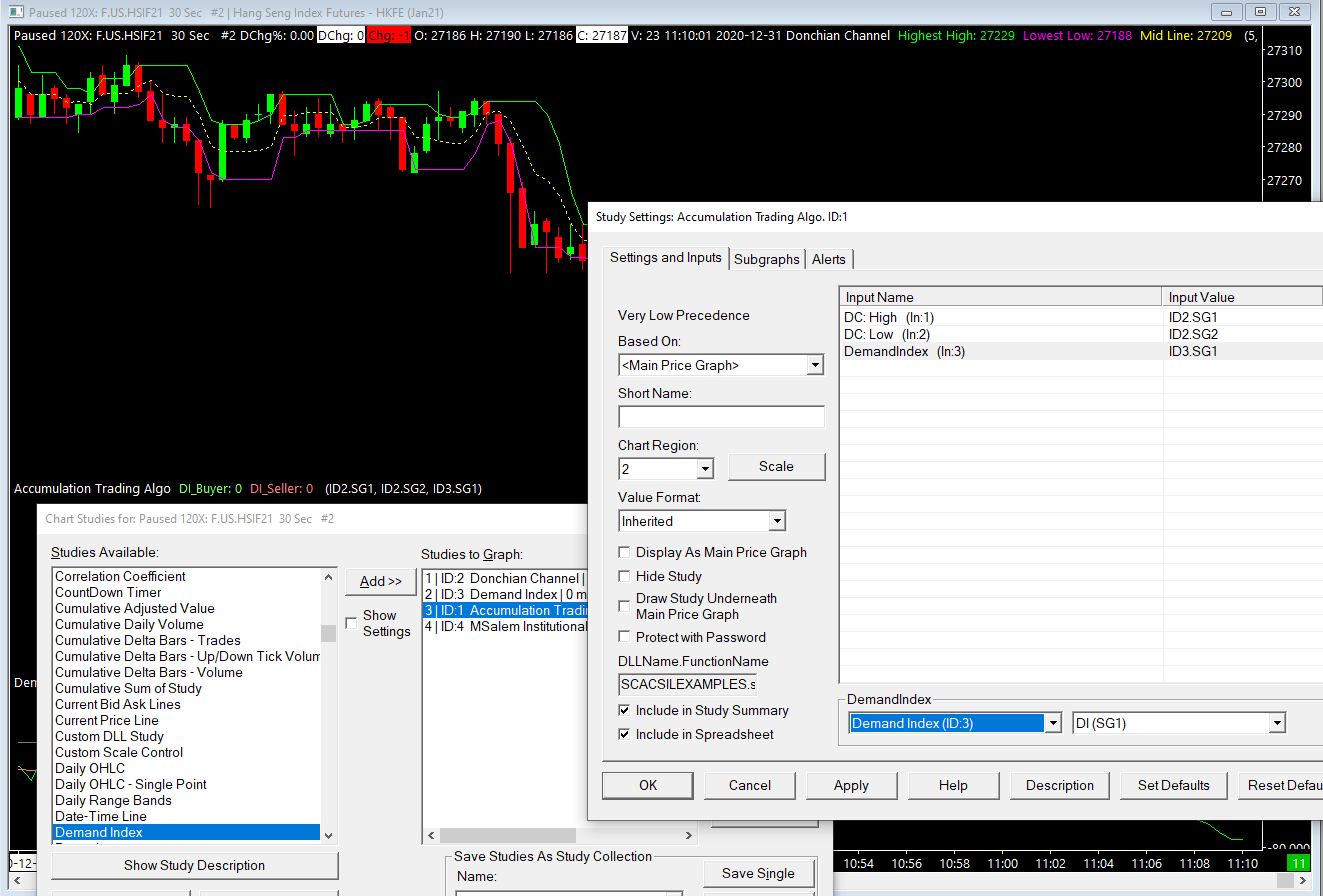
Task: Click Studies Available scrollbar down arrow
Action: 329,835
